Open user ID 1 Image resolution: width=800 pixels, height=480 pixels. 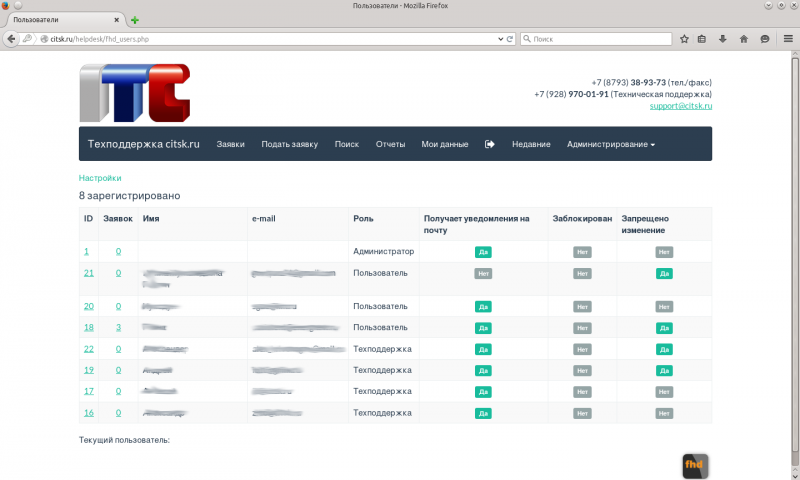click(x=86, y=251)
